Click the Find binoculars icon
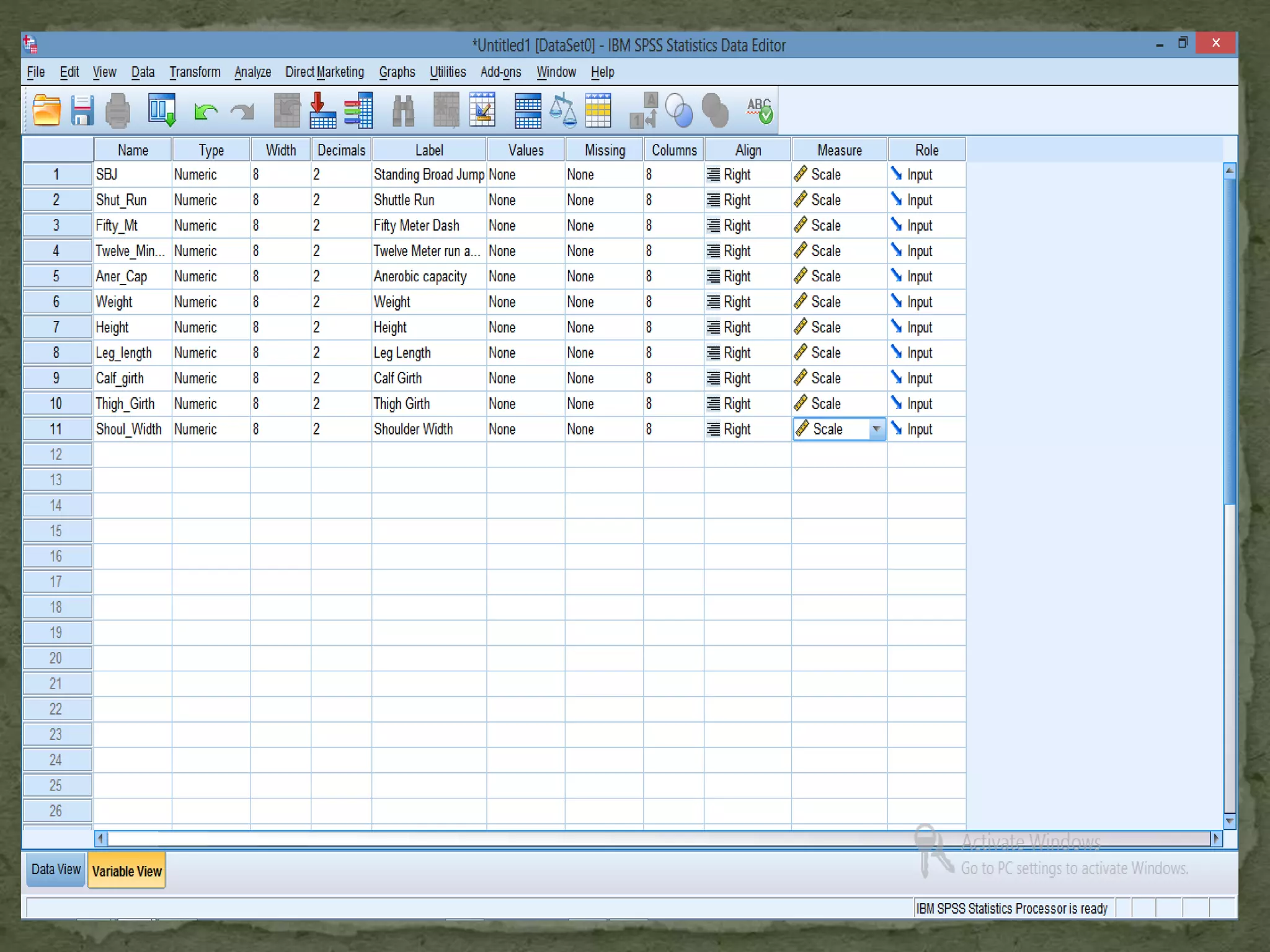 coord(403,111)
